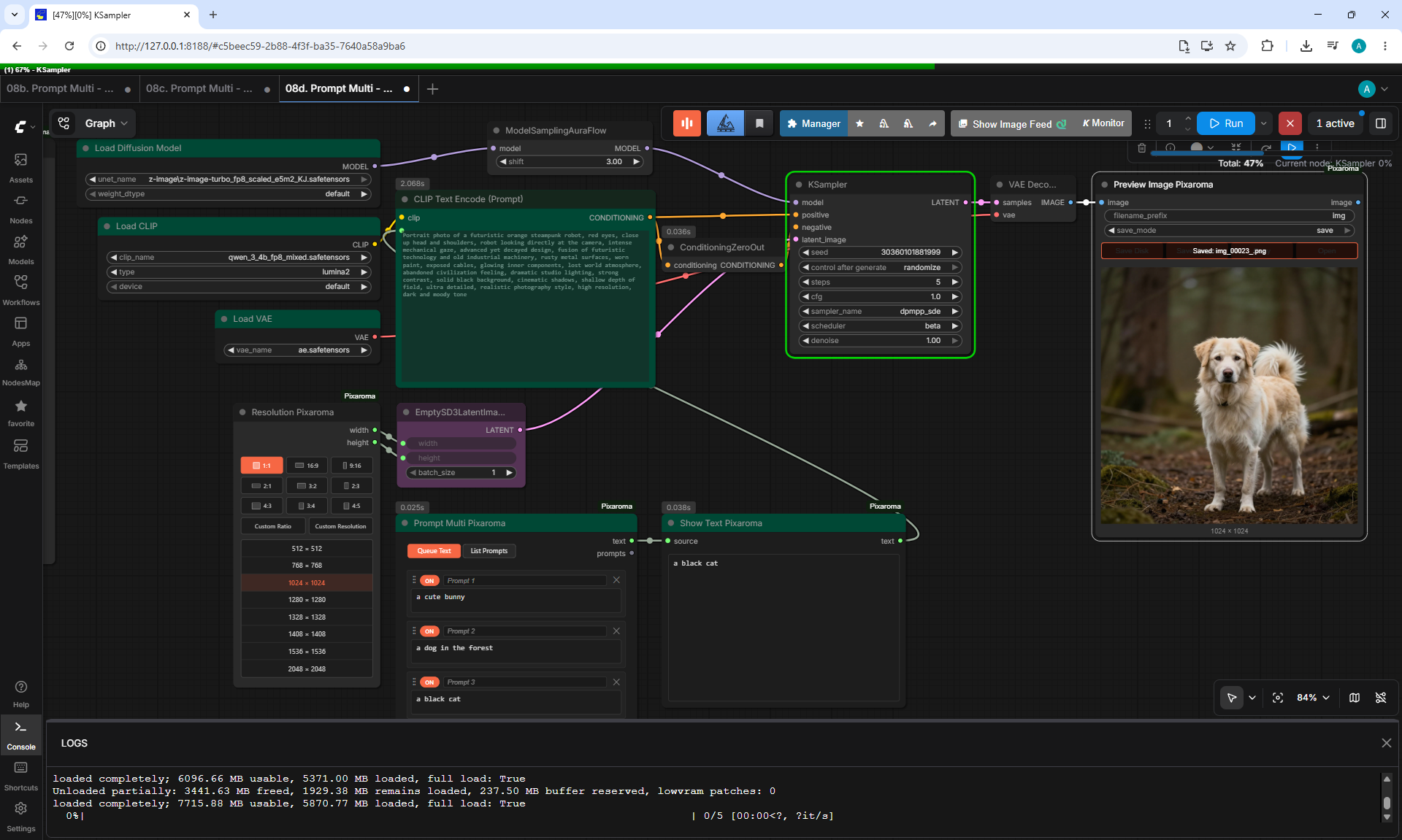1402x840 pixels.
Task: Select the 1280 × 1280 resolution row
Action: tap(307, 600)
